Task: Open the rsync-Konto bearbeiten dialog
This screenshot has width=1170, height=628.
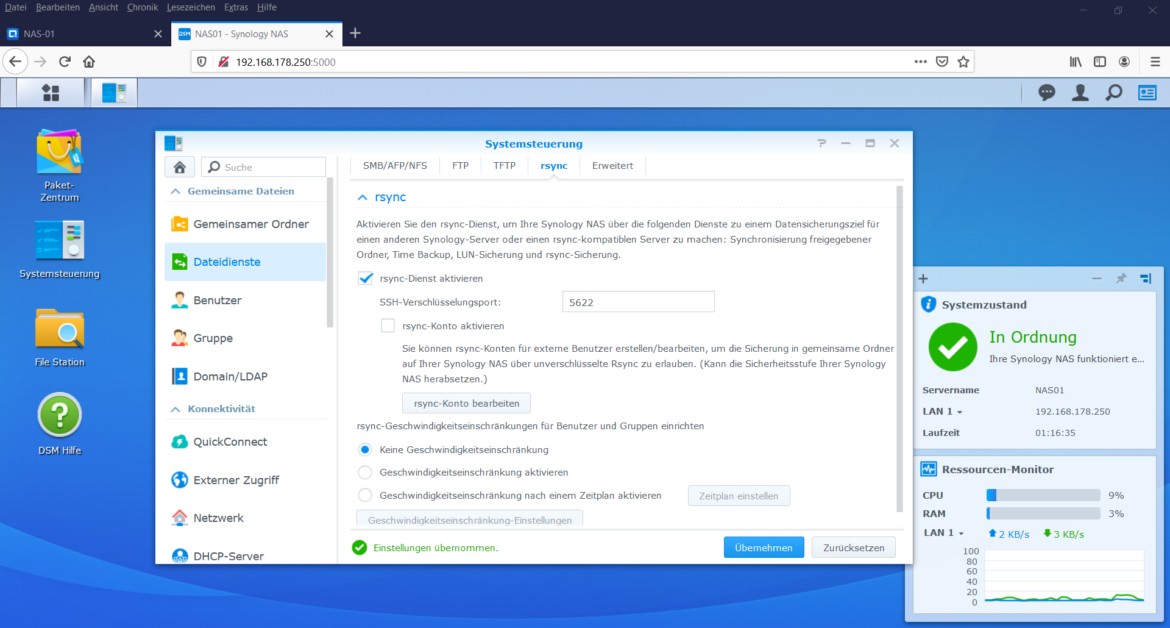Action: (466, 403)
